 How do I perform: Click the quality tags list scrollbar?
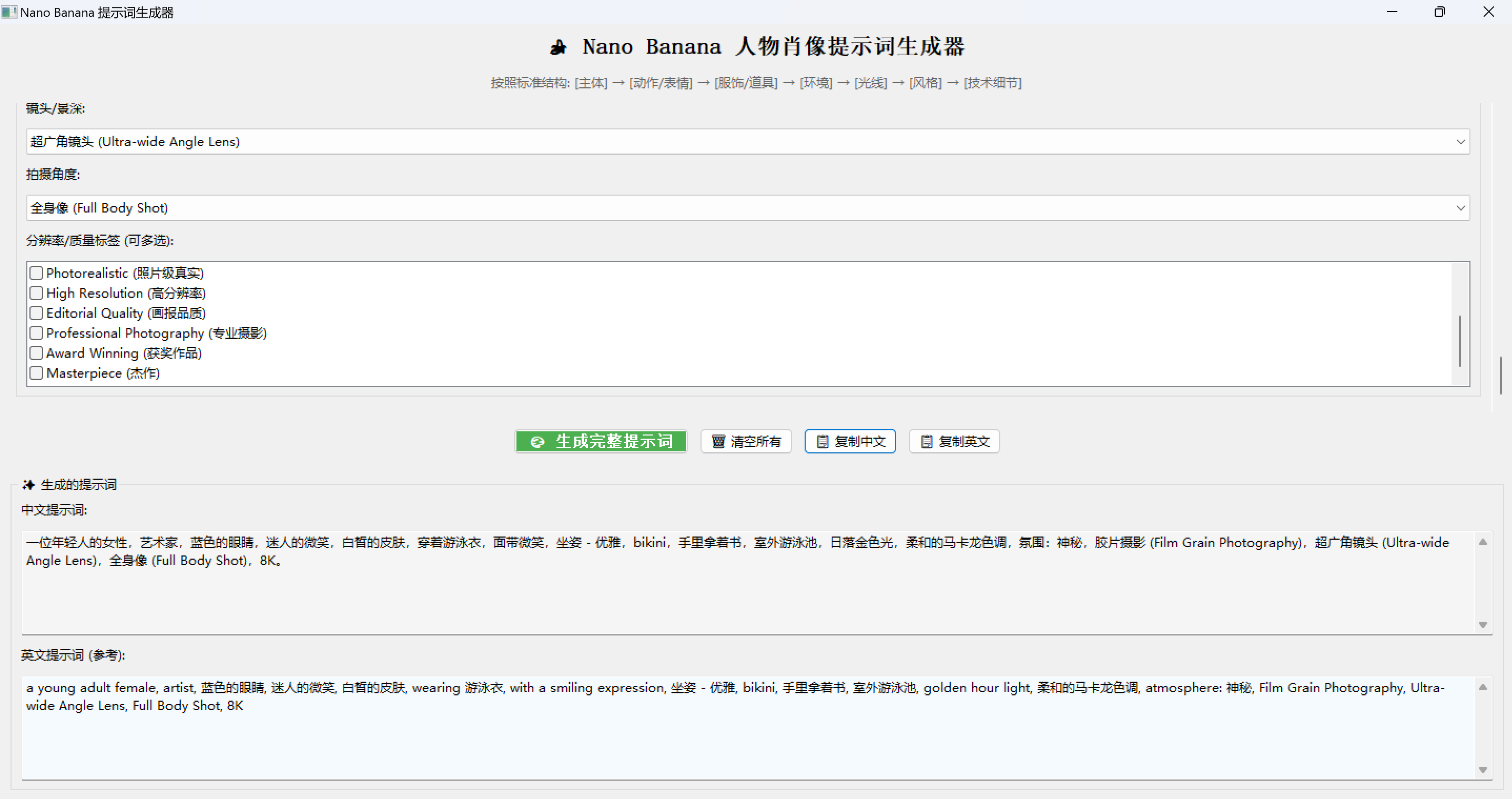coord(1460,340)
